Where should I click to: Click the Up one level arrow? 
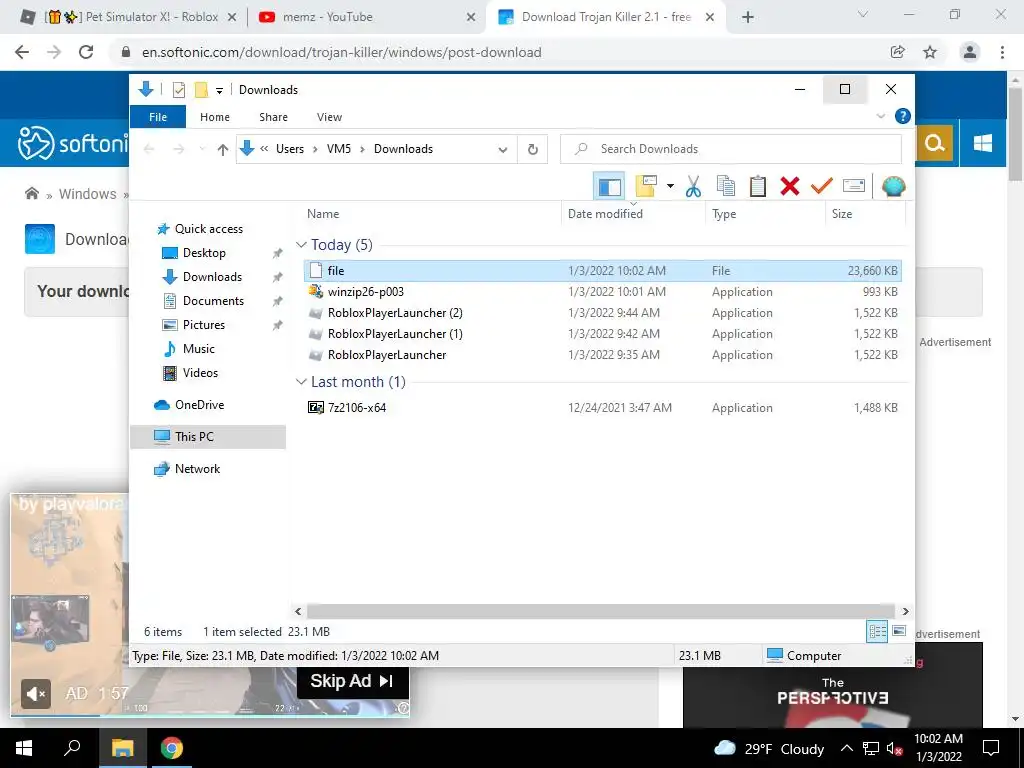click(x=223, y=150)
